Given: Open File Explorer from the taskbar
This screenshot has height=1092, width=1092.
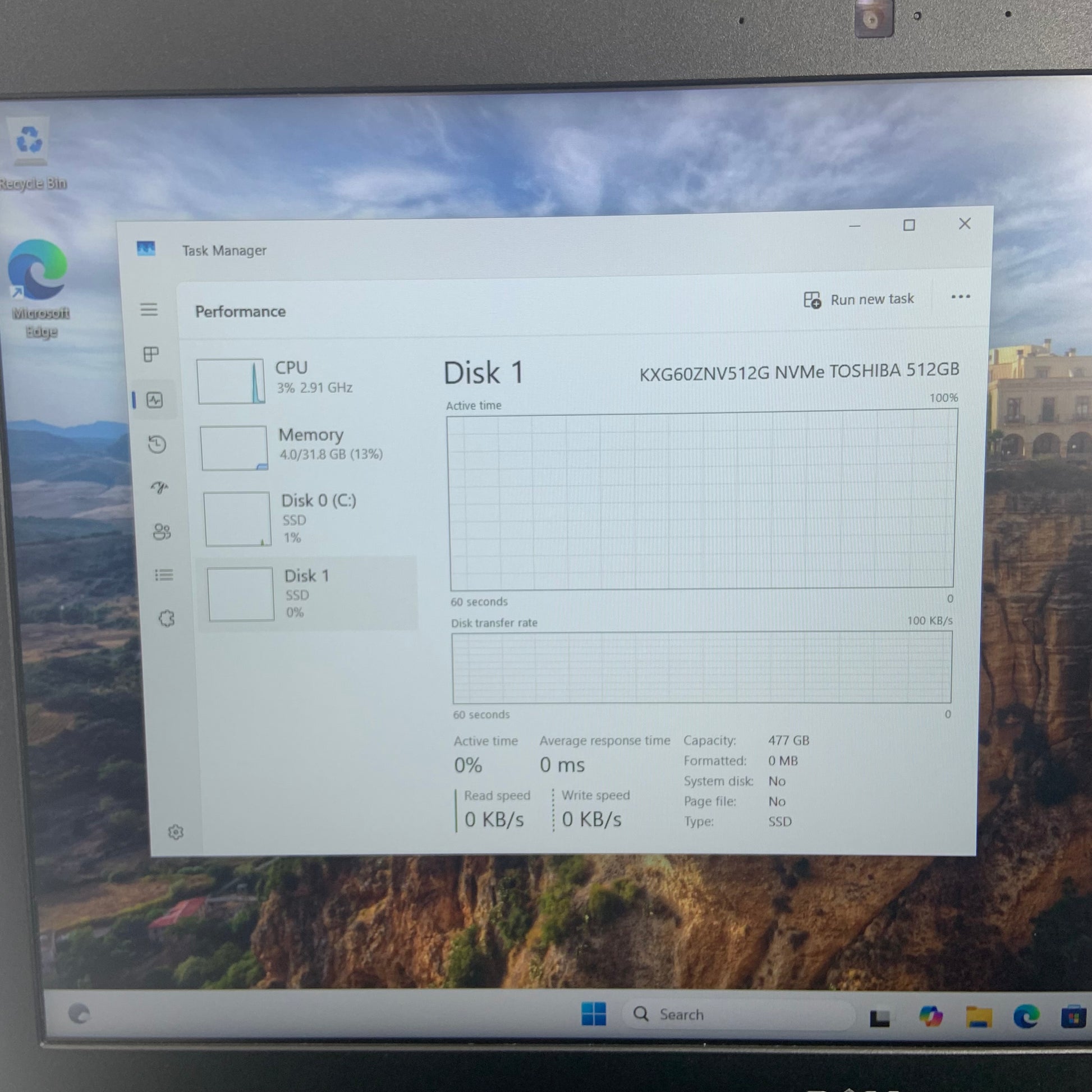Looking at the screenshot, I should click(x=979, y=1016).
